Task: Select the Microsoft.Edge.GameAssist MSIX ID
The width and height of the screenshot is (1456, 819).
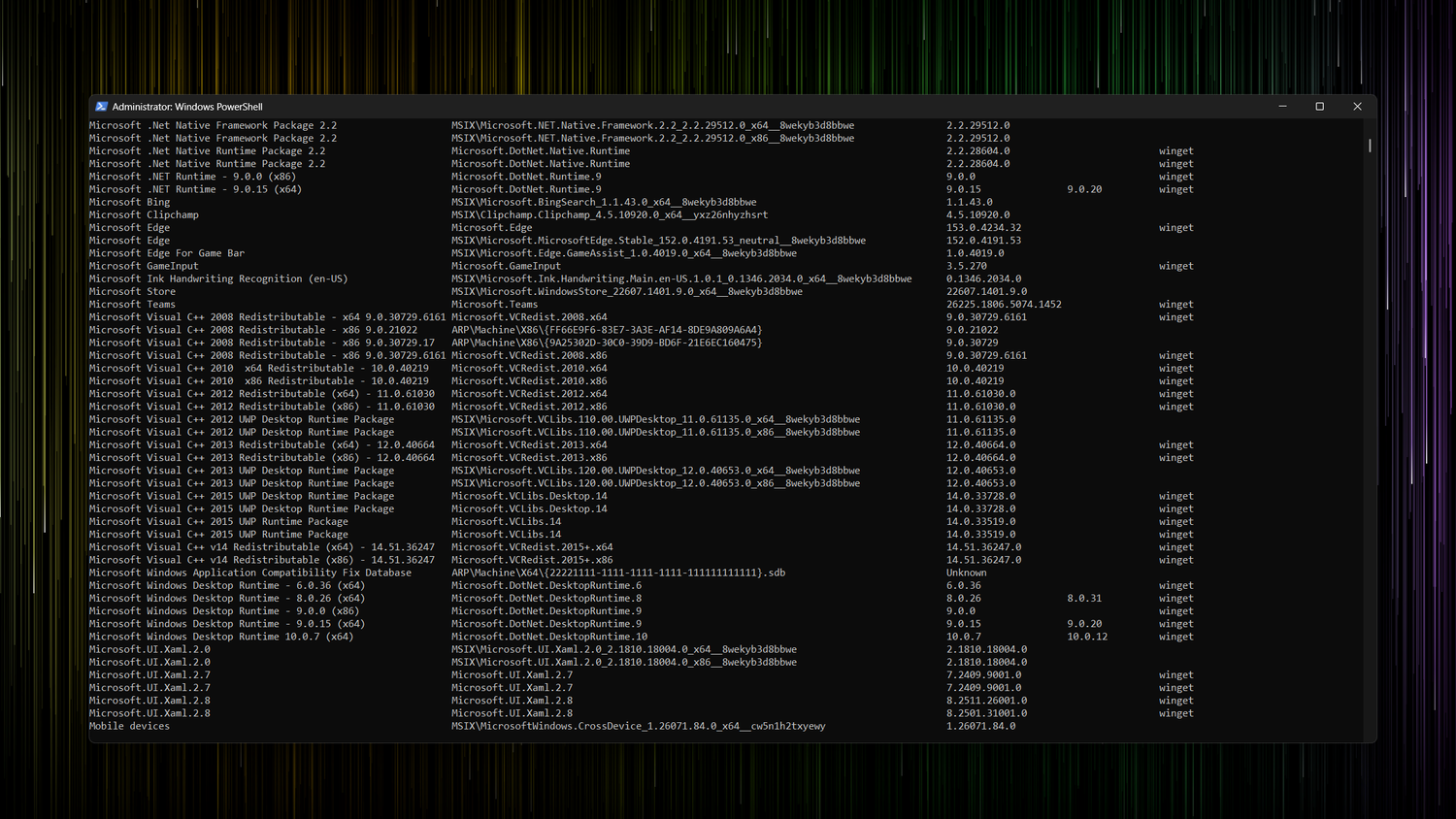Action: point(624,253)
